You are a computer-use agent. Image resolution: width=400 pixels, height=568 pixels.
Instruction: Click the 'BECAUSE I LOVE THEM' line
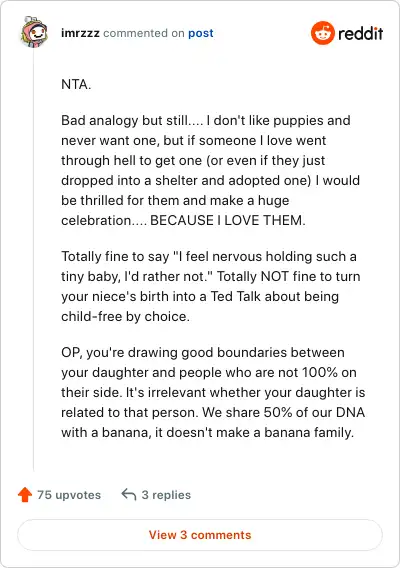[x=183, y=220]
